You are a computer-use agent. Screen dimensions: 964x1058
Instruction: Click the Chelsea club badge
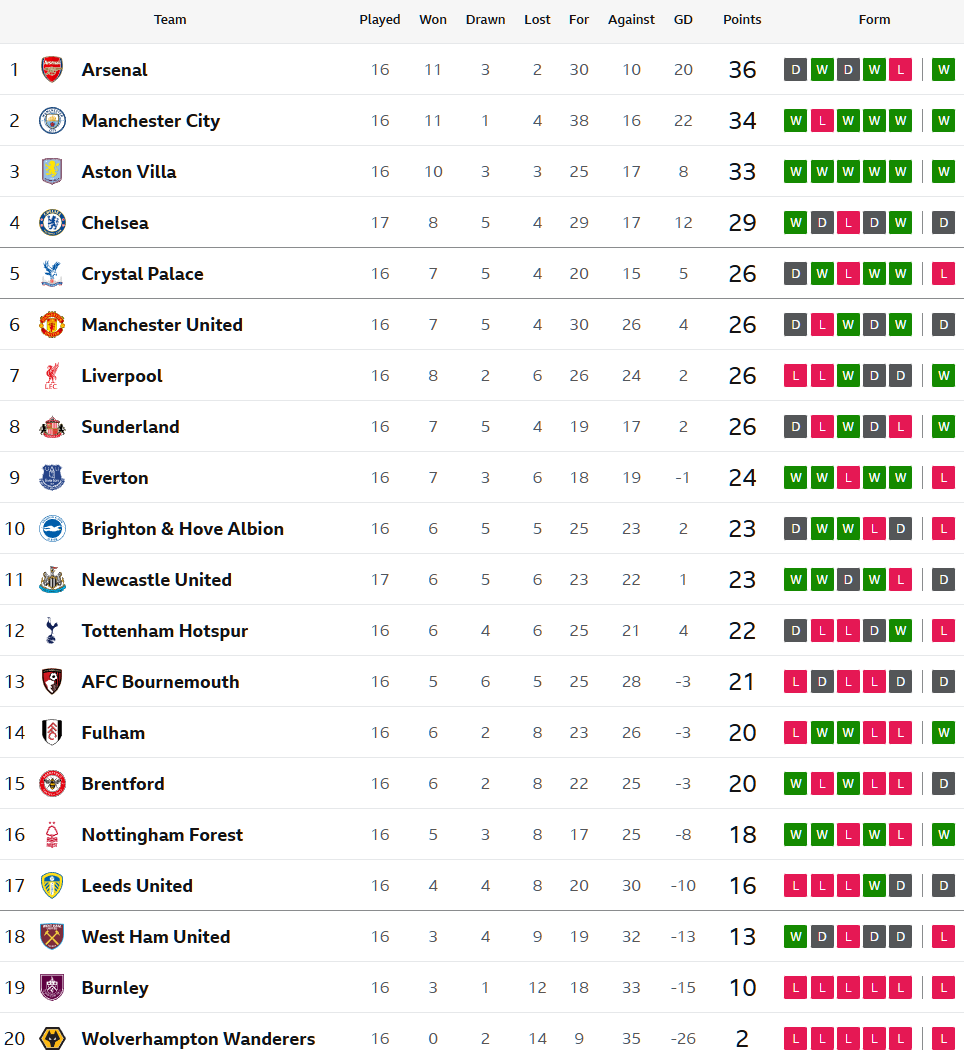click(x=52, y=223)
